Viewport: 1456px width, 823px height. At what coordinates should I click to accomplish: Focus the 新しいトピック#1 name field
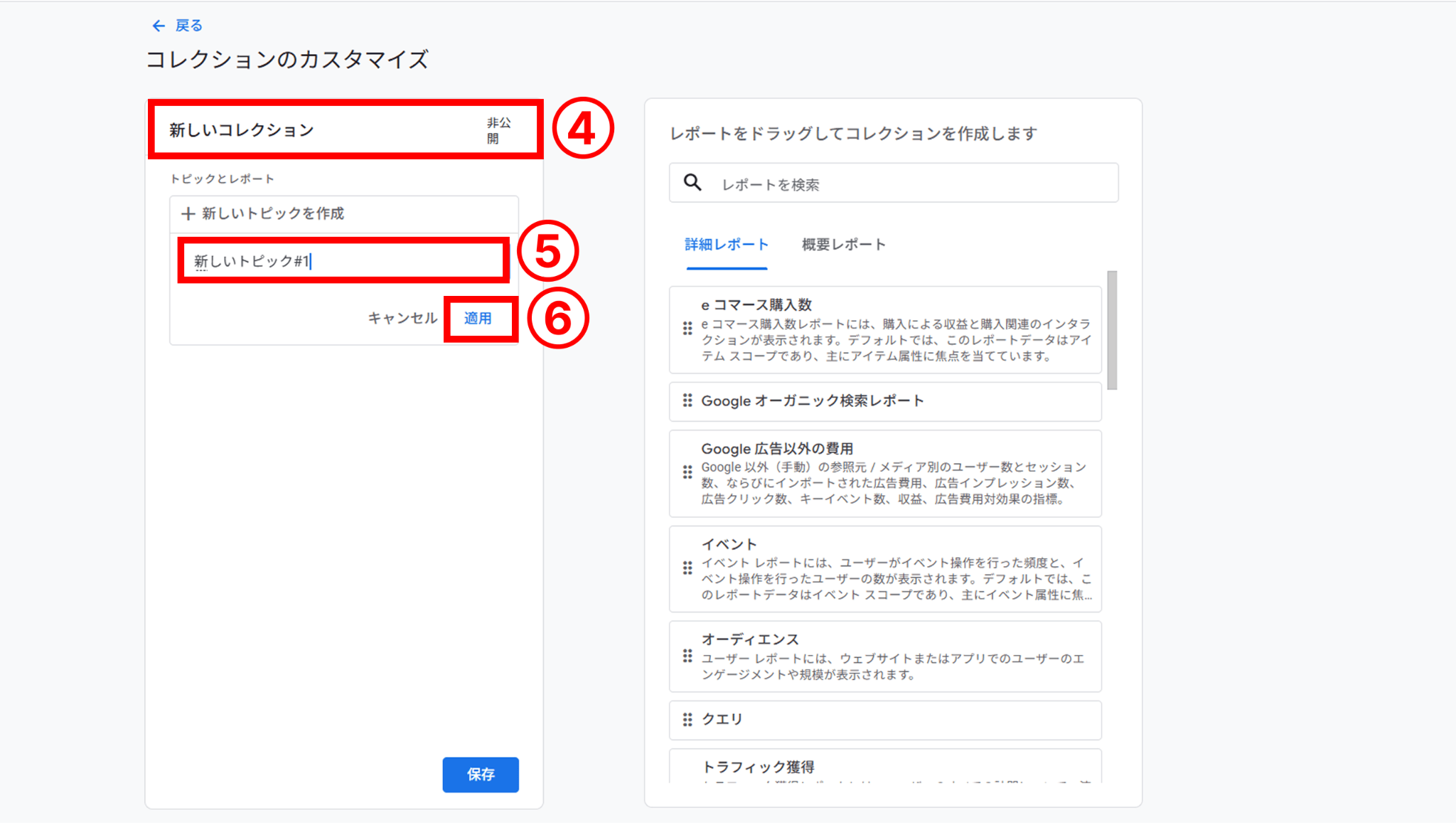[x=344, y=261]
